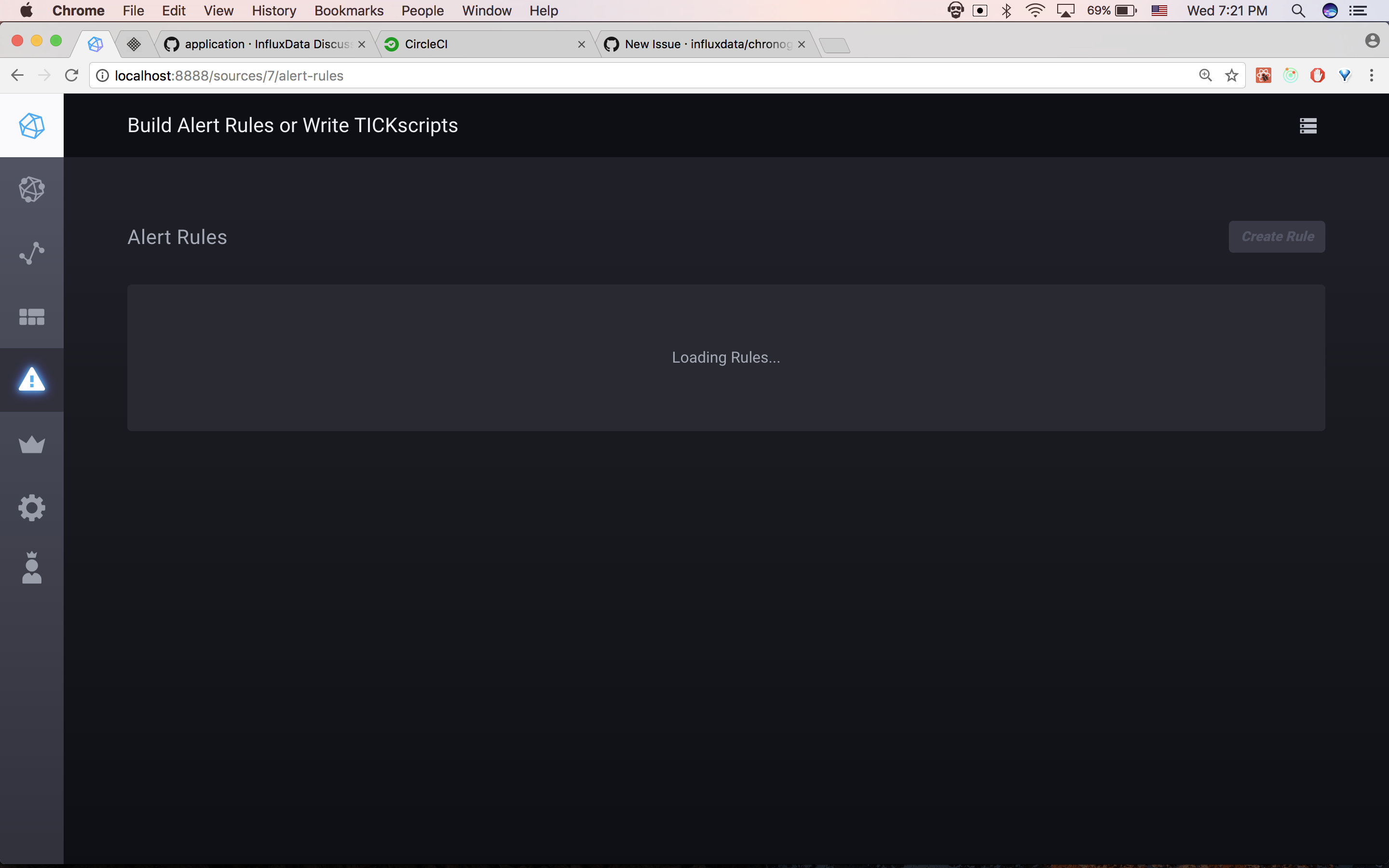
Task: Open the Dashboards grid icon
Action: coord(31,316)
